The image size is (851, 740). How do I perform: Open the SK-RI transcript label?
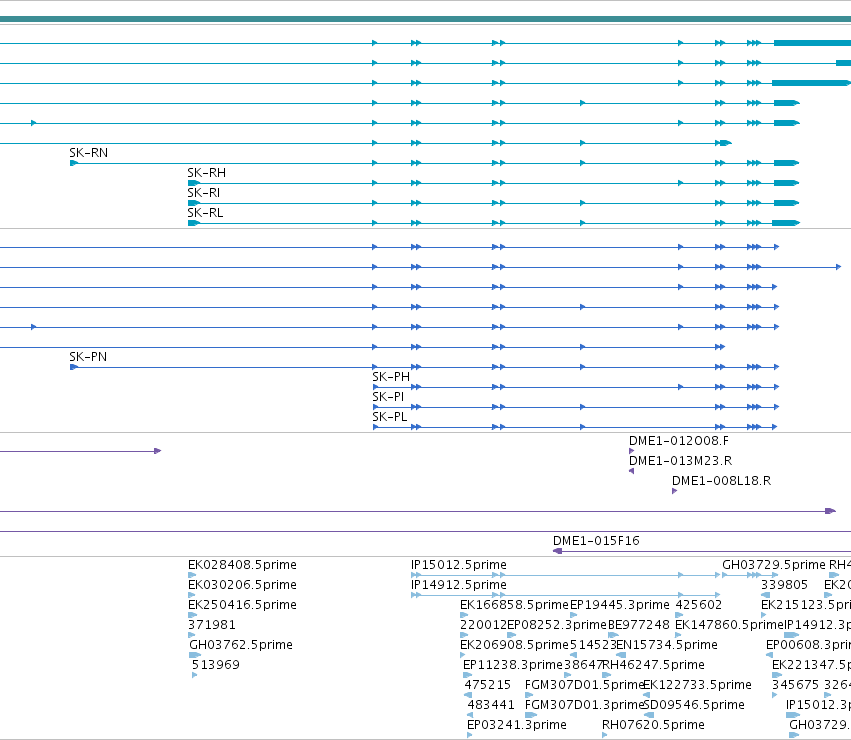point(204,193)
